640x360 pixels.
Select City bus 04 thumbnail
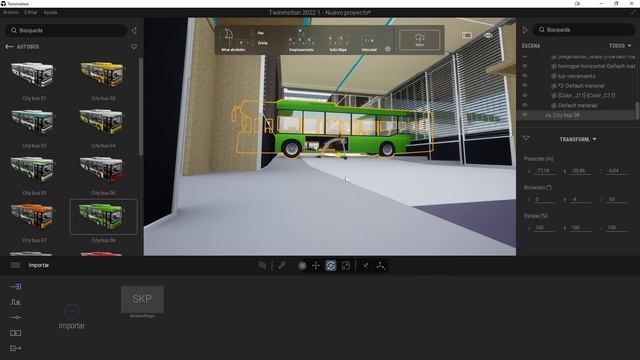(103, 122)
